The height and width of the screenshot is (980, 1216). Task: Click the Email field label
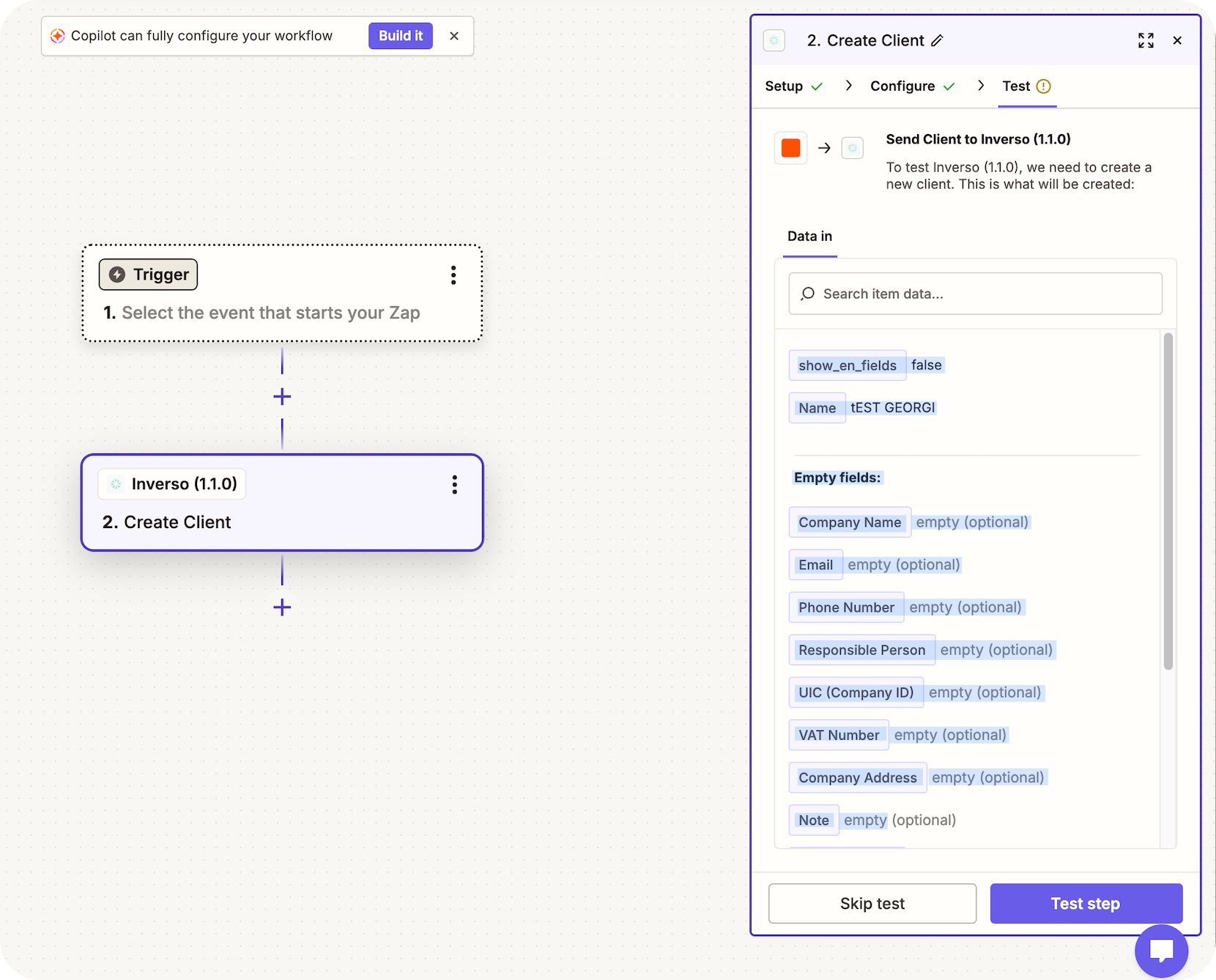[x=816, y=565]
